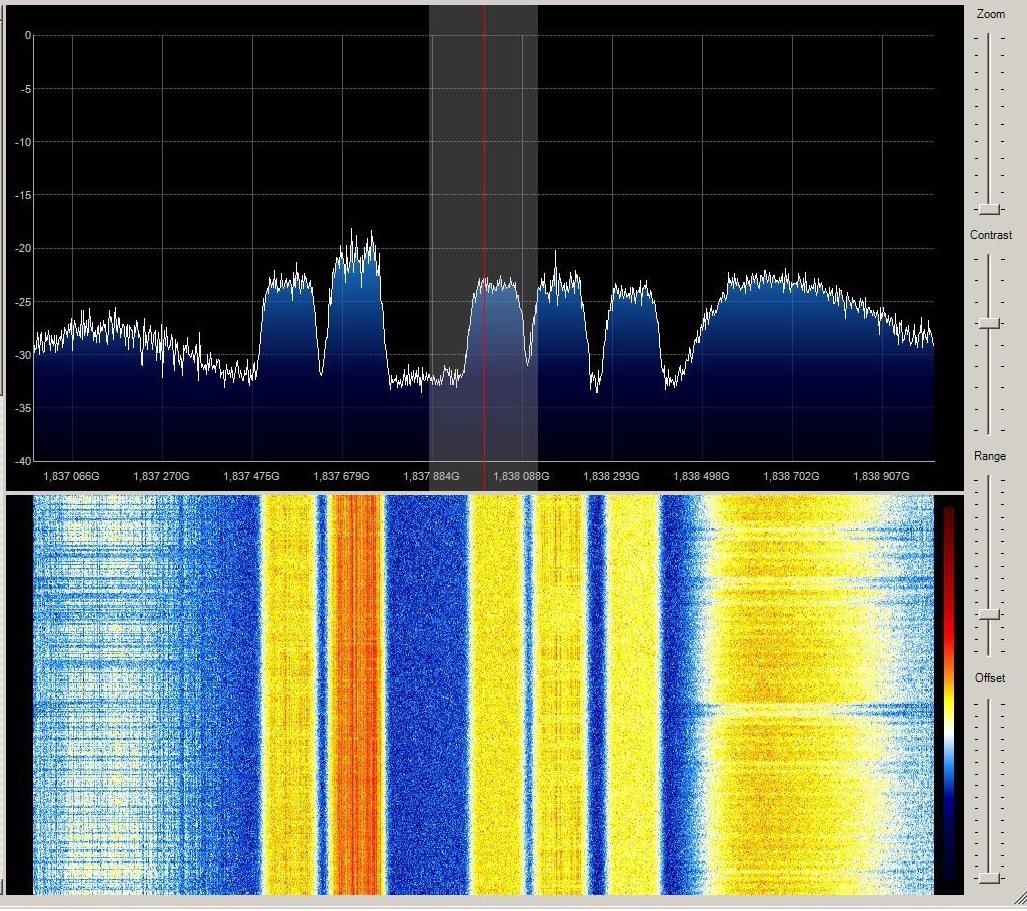Click the 1,838 293G frequency label
Screen dimensions: 1027x911
[x=611, y=477]
